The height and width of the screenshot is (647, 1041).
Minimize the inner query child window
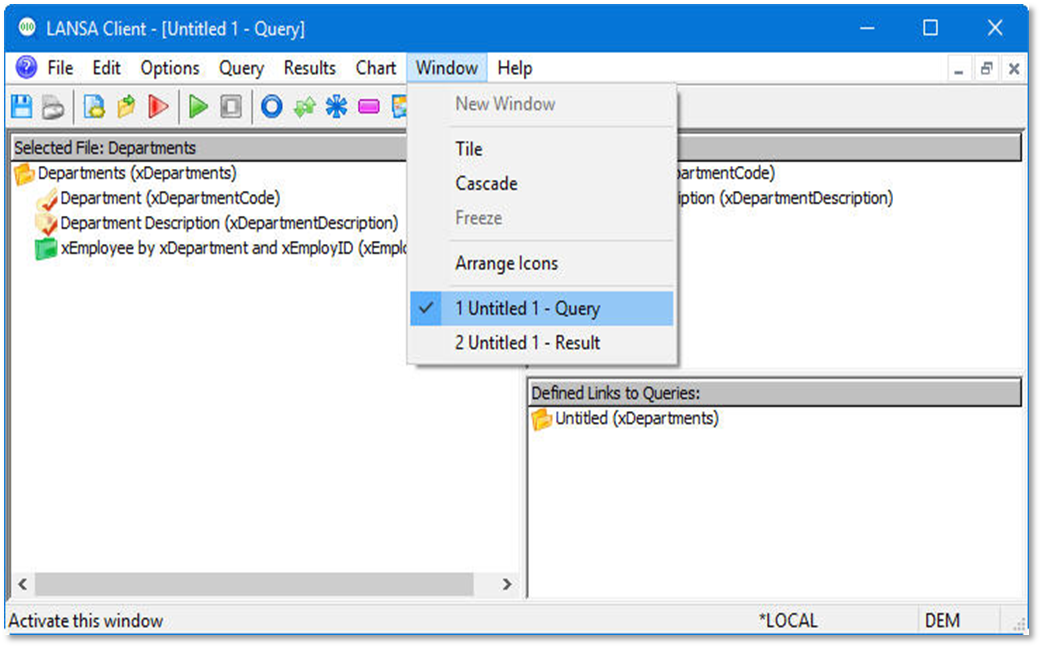(958, 68)
